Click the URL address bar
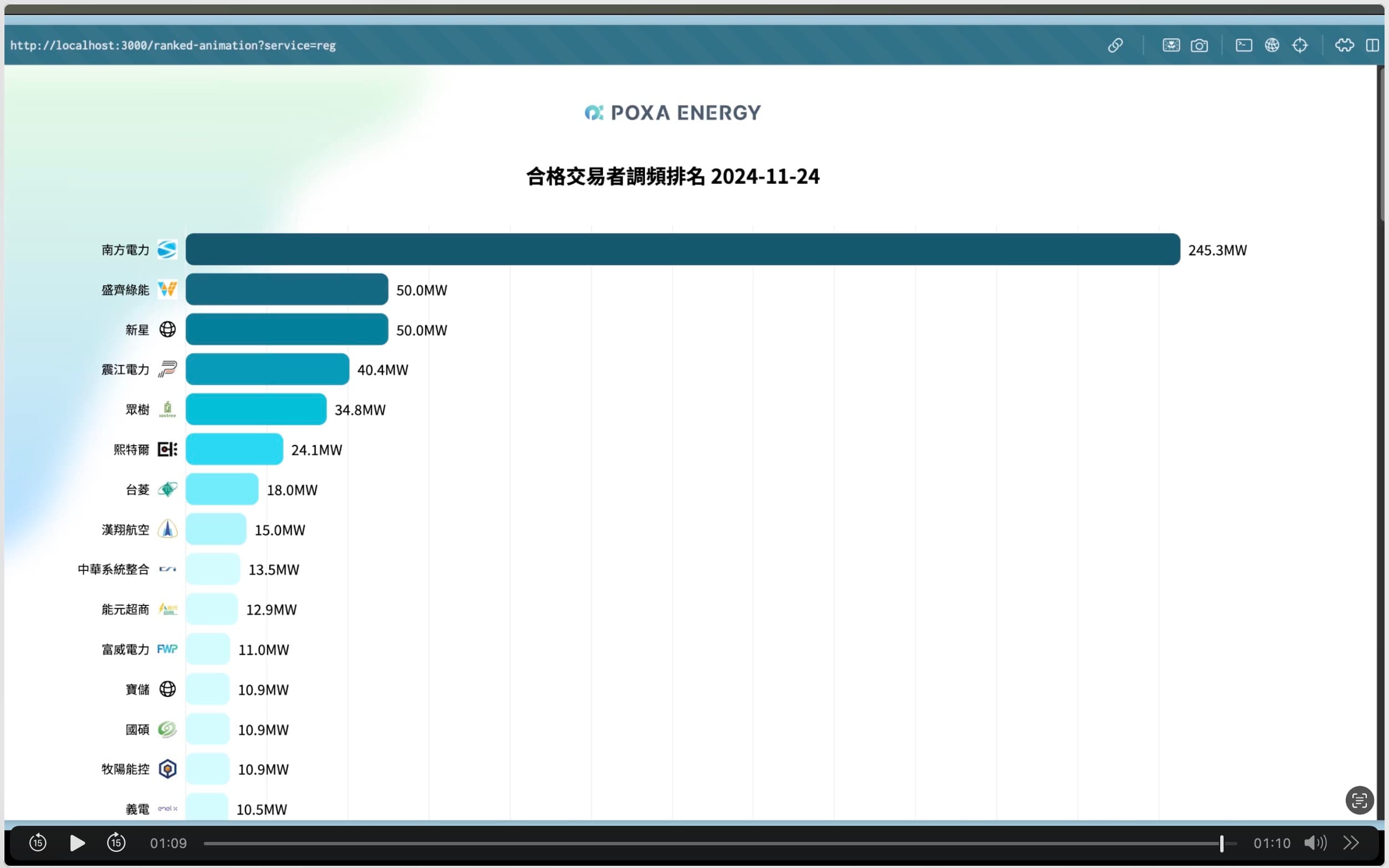Viewport: 1389px width, 868px height. [x=173, y=45]
